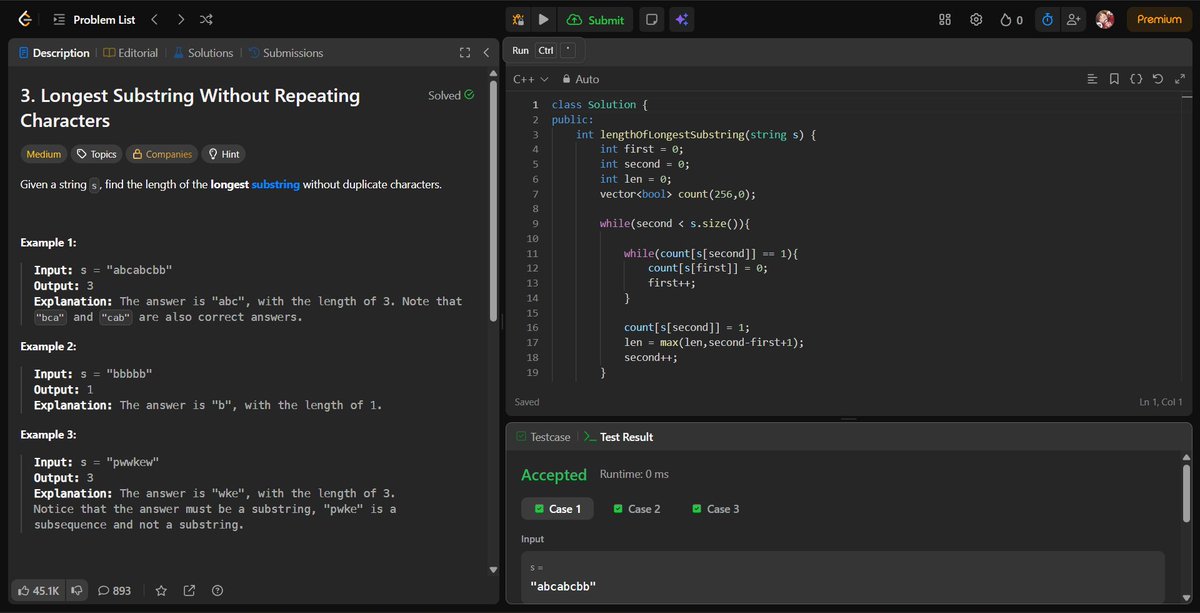This screenshot has height=613, width=1200.
Task: Go to next problem arrow
Action: click(x=180, y=19)
